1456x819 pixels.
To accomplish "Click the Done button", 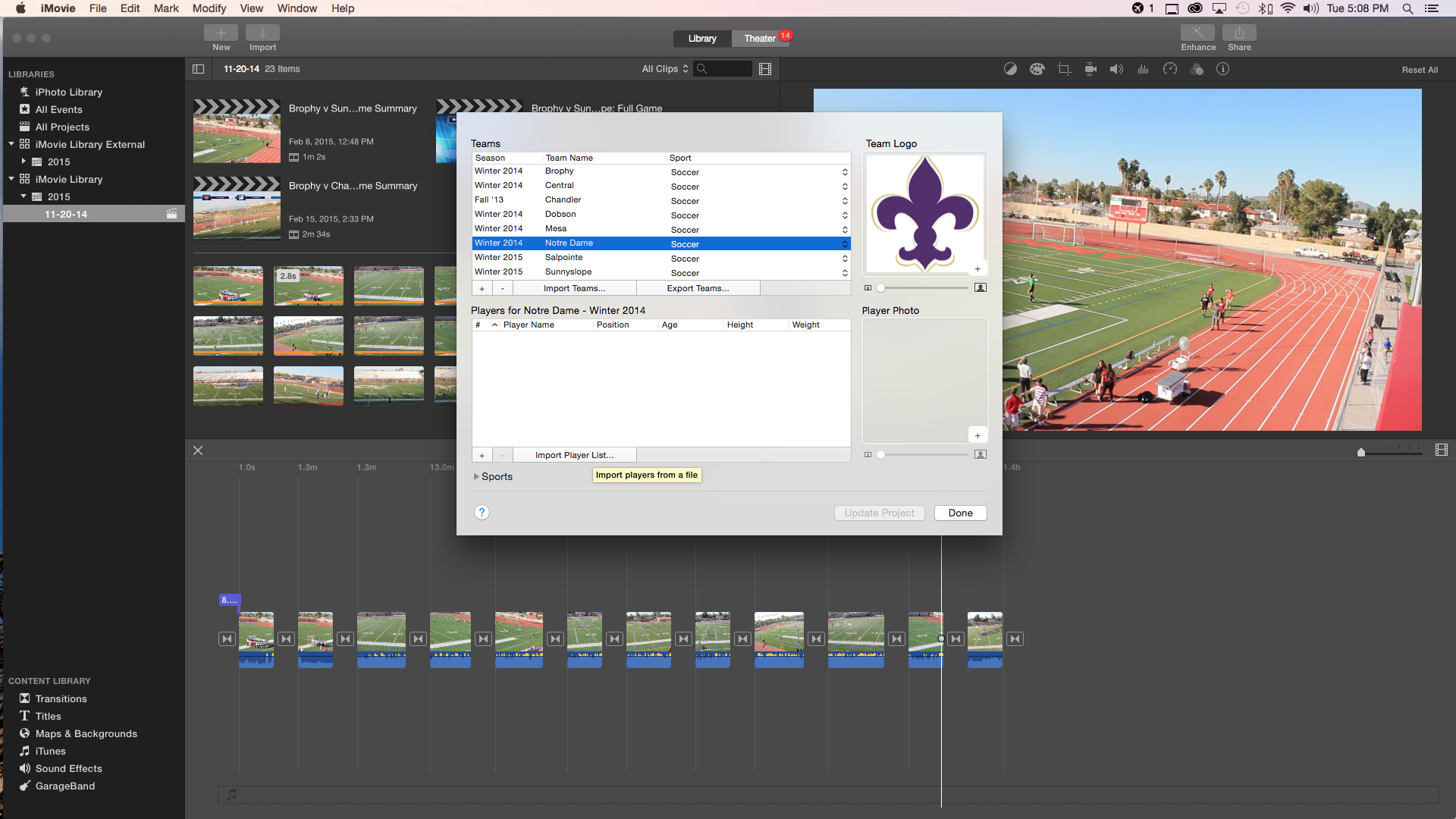I will pos(960,512).
